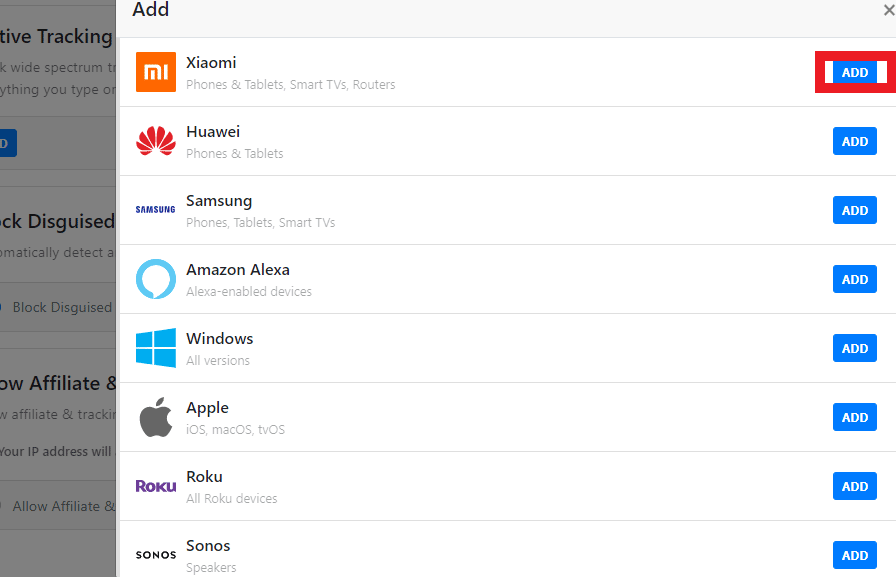Viewport: 896px width, 577px height.
Task: Add Huawei to the blocklist
Action: (854, 141)
